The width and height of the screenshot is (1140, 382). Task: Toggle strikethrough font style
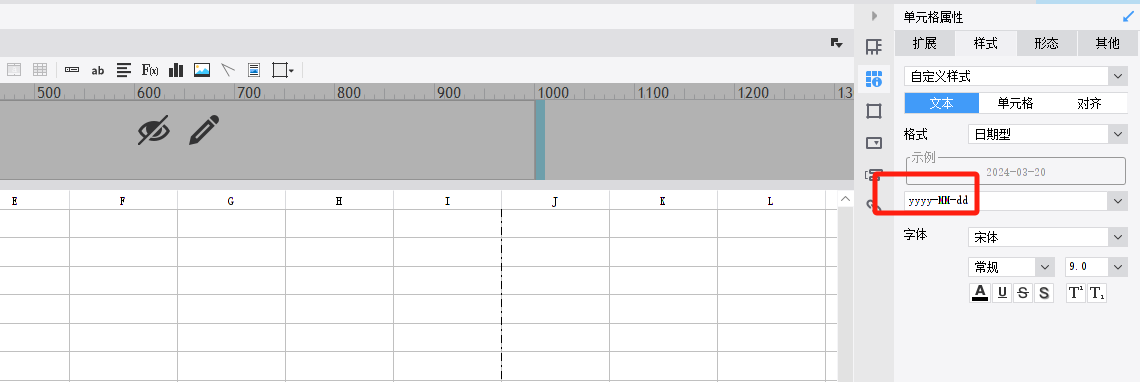pos(1023,293)
